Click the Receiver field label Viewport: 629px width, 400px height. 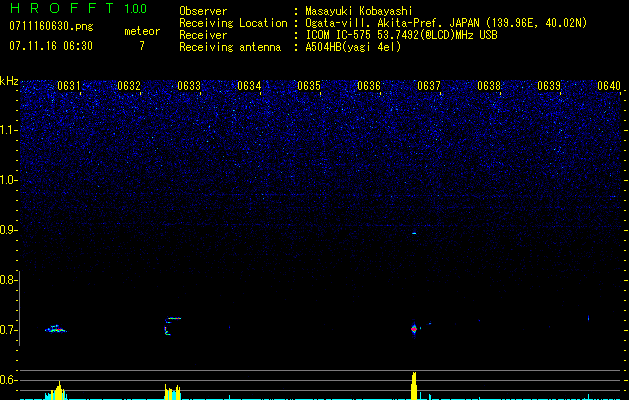tap(203, 35)
